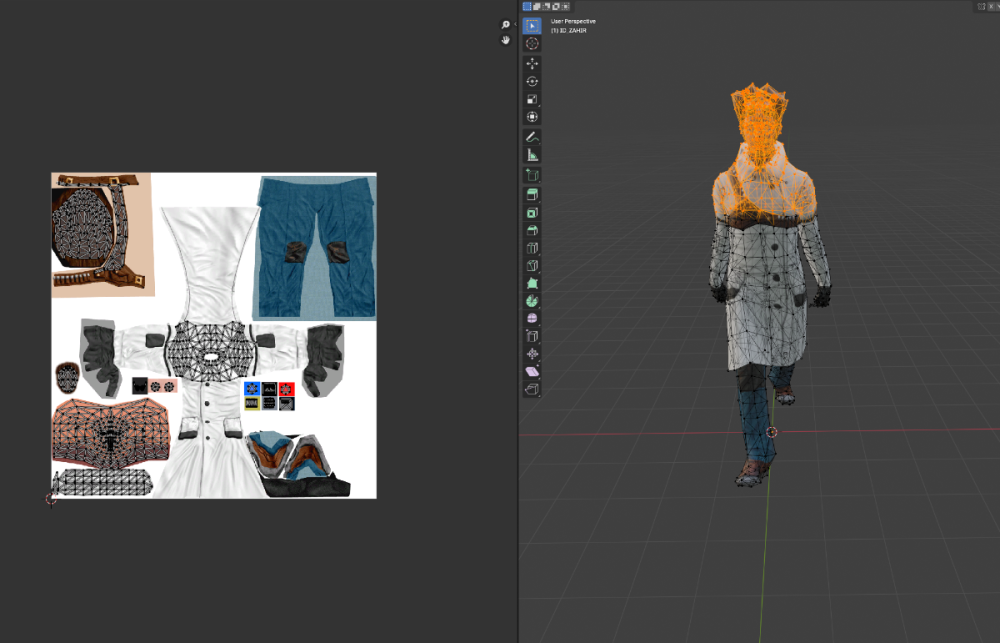Image resolution: width=1000 pixels, height=643 pixels.
Task: Choose the Move tool
Action: (x=532, y=63)
